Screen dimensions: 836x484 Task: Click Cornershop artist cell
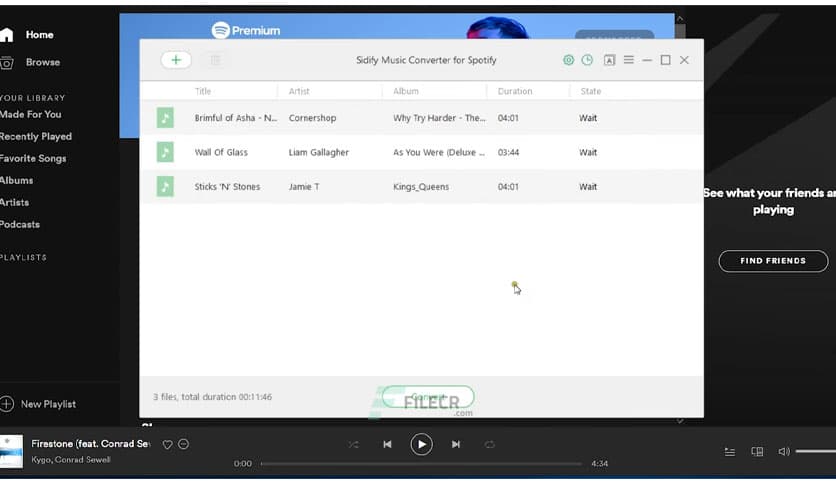click(312, 118)
